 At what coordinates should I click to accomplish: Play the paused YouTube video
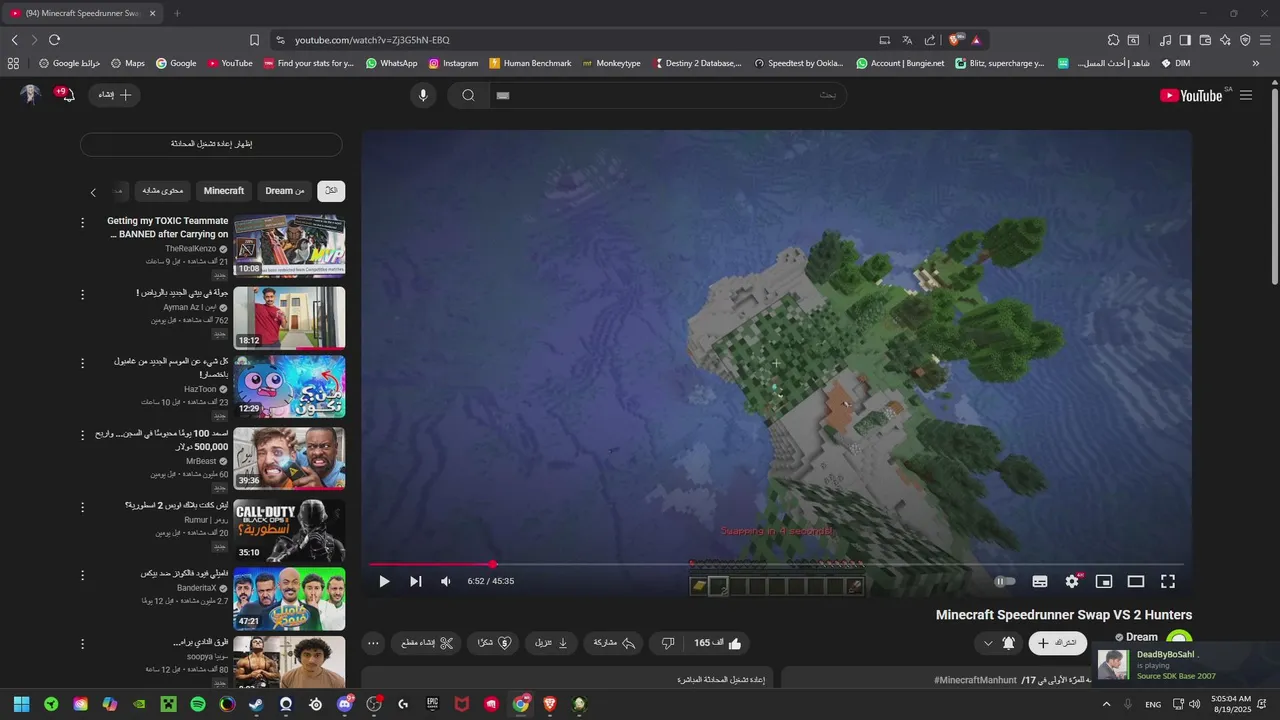[384, 581]
